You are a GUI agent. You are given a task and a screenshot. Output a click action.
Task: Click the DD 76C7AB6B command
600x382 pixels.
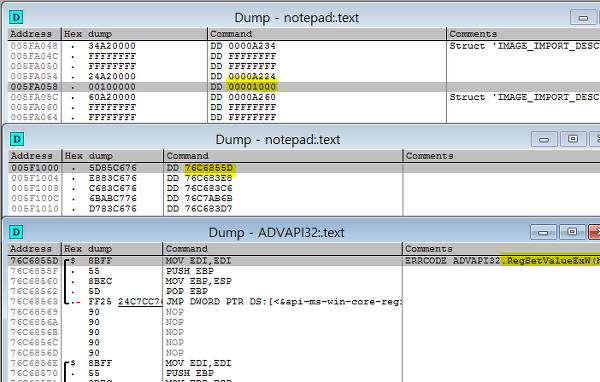[199, 199]
